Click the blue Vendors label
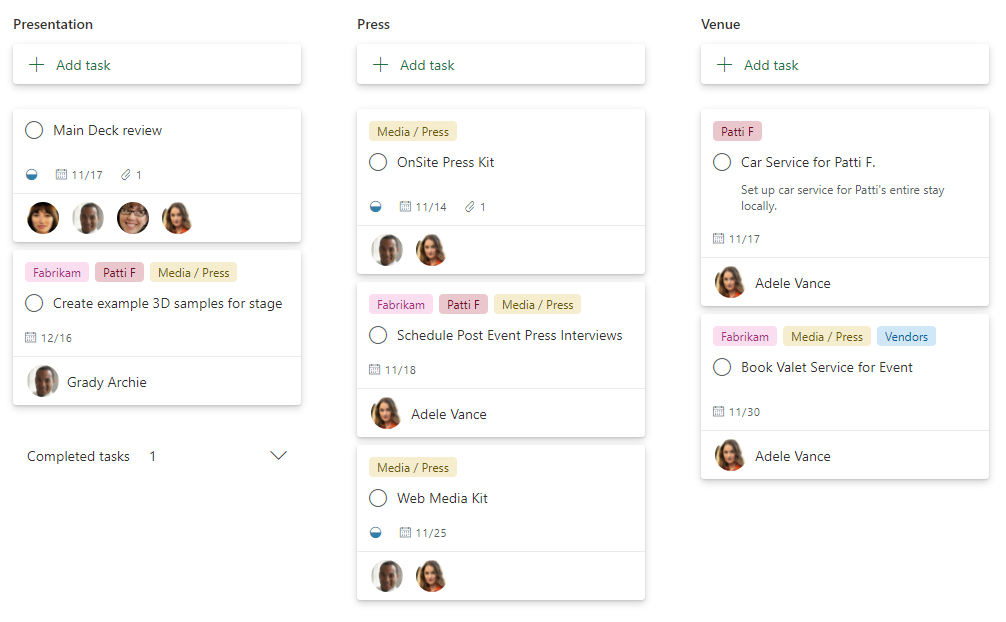 [906, 337]
